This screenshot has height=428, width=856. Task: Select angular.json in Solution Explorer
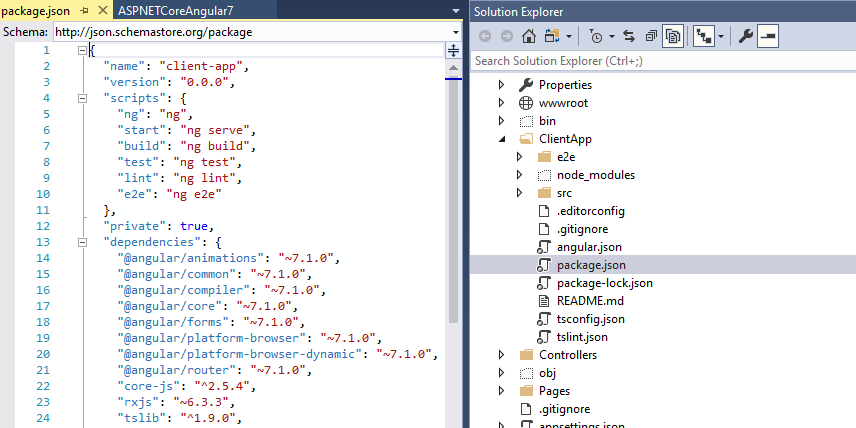pos(589,247)
